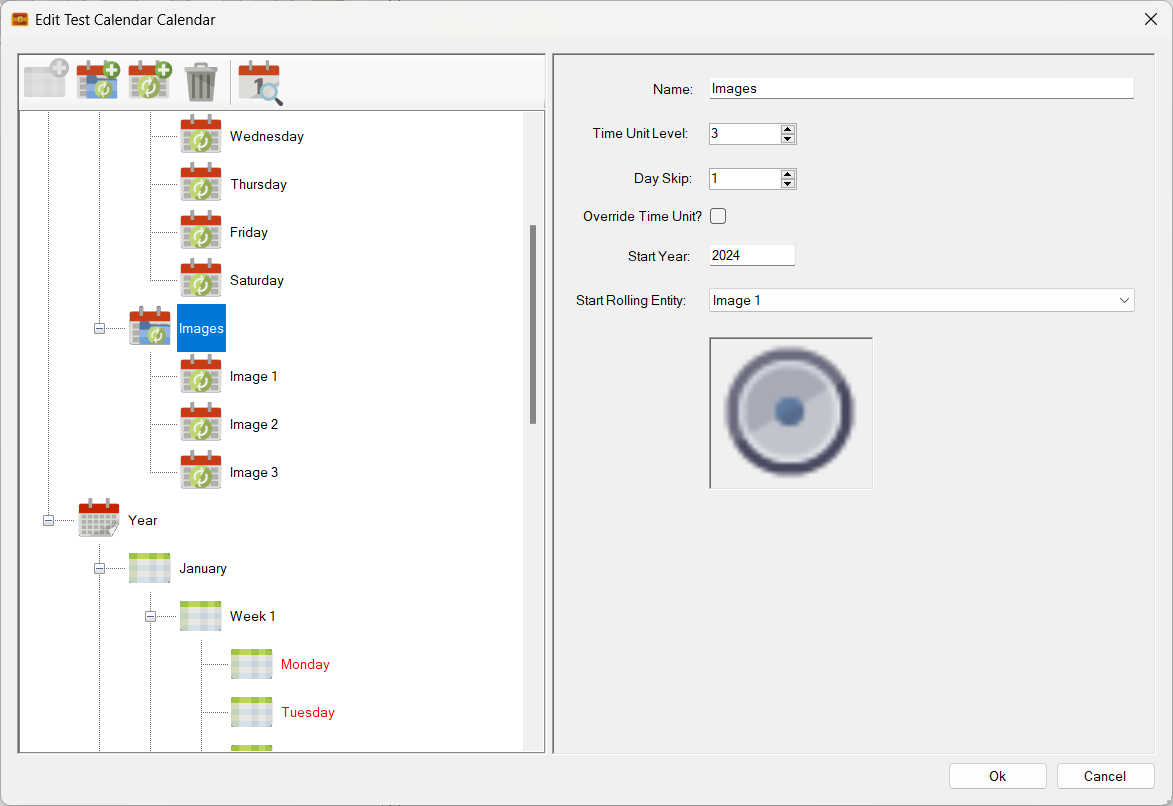The height and width of the screenshot is (806, 1173).
Task: Click into the Start Year field
Action: pyautogui.click(x=751, y=256)
